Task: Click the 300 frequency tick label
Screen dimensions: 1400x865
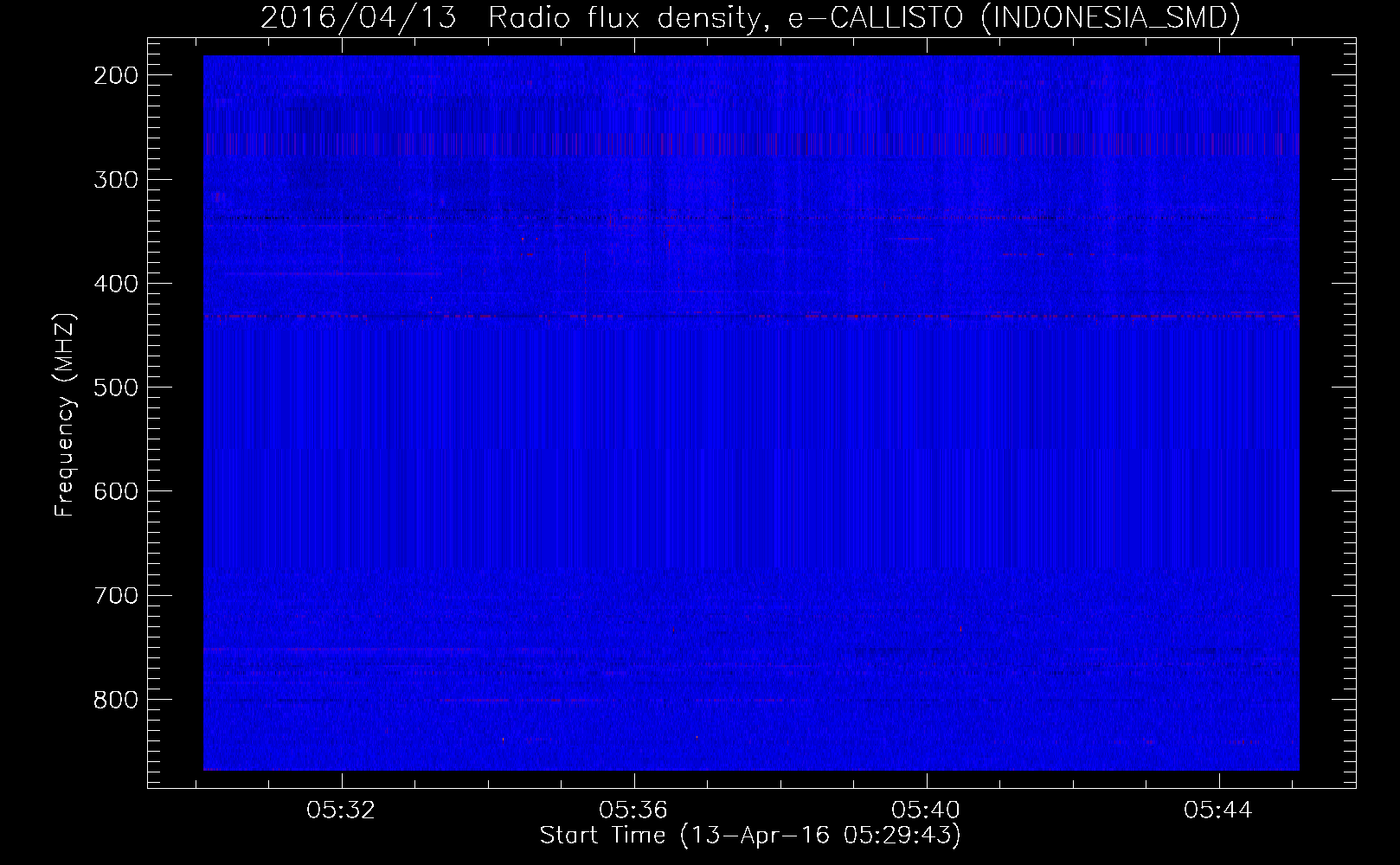Action: pos(116,180)
